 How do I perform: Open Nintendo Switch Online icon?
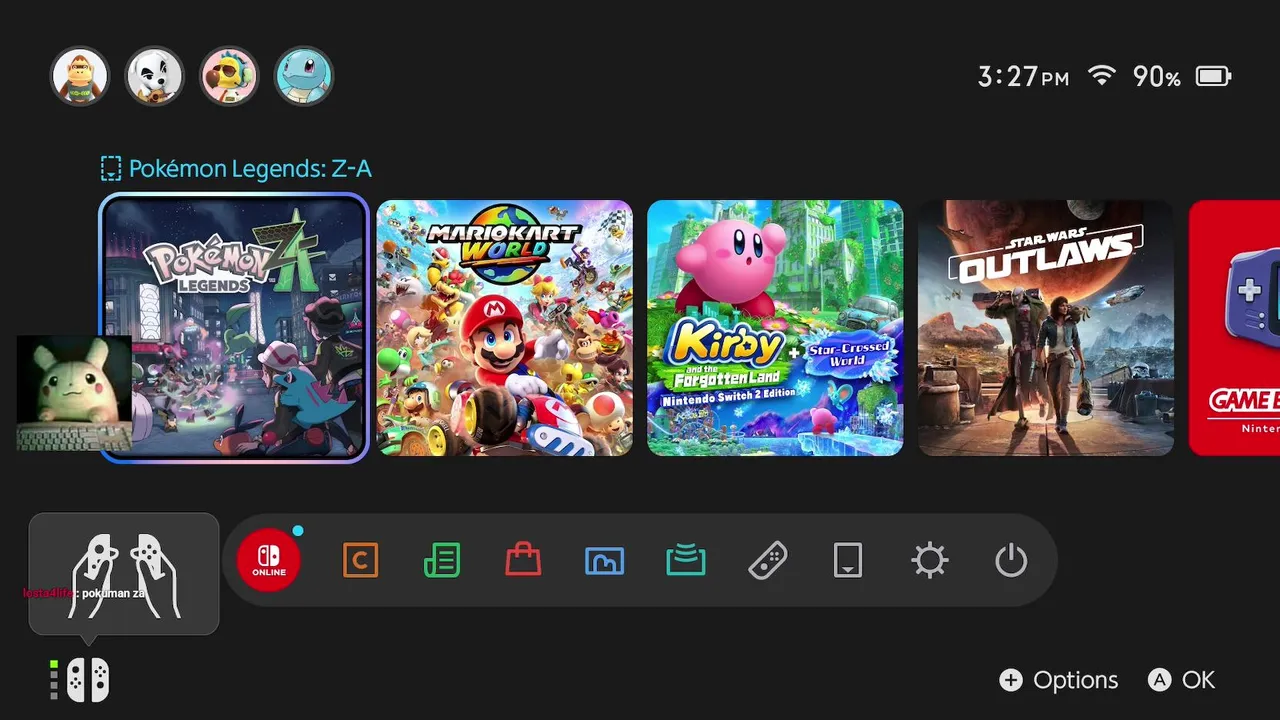[269, 560]
